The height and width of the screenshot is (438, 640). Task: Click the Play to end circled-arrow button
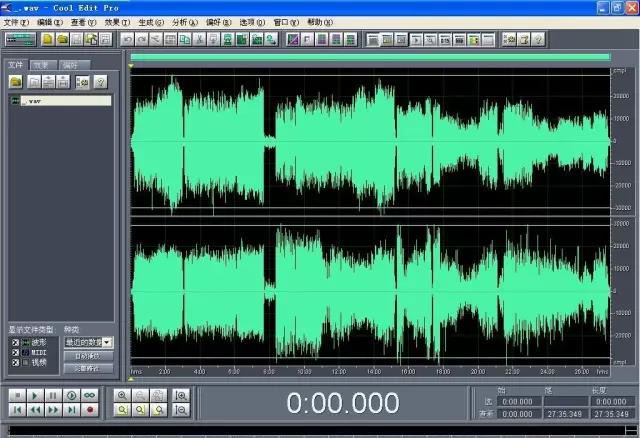[x=71, y=395]
